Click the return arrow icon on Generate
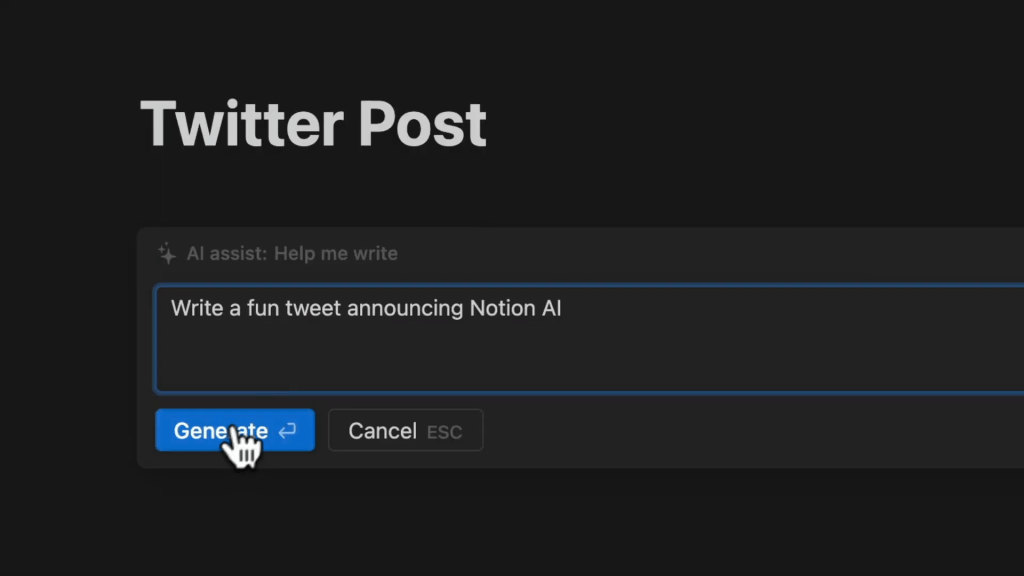Viewport: 1024px width, 576px height. pyautogui.click(x=287, y=431)
